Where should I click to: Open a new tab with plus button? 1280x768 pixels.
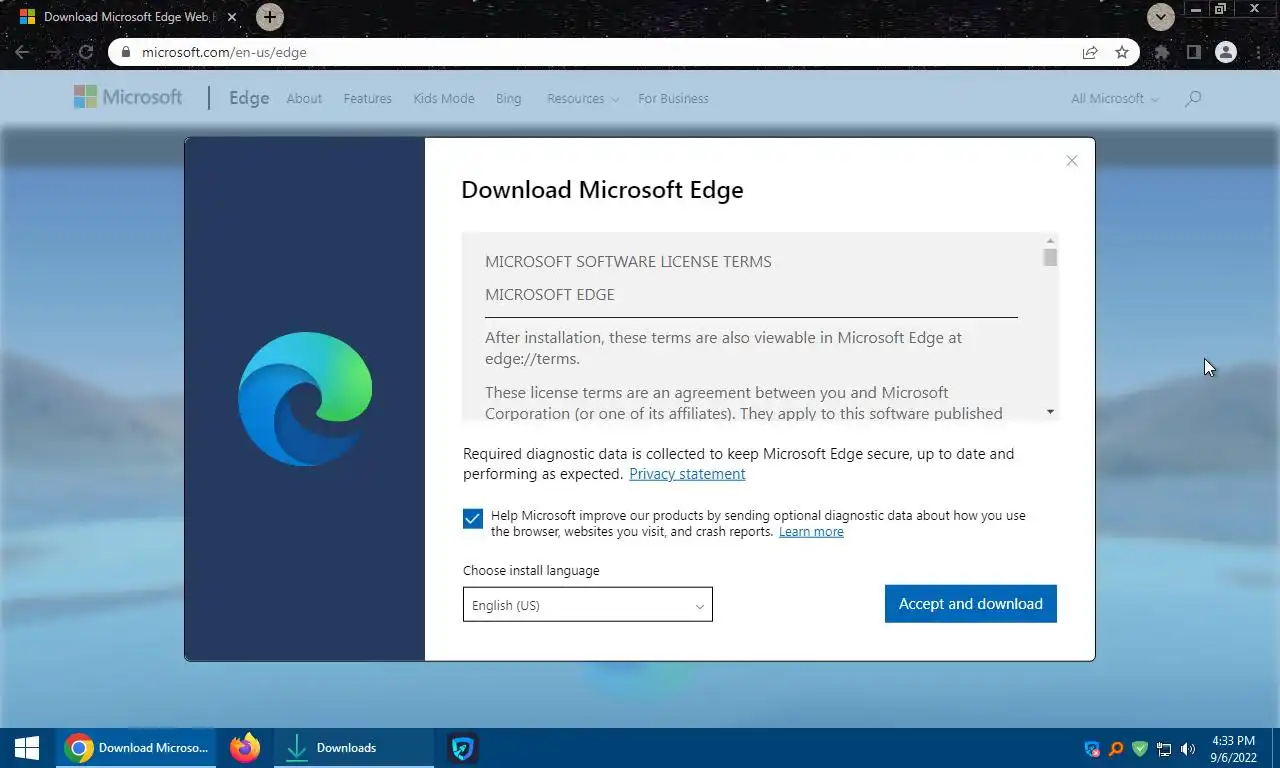coord(269,17)
